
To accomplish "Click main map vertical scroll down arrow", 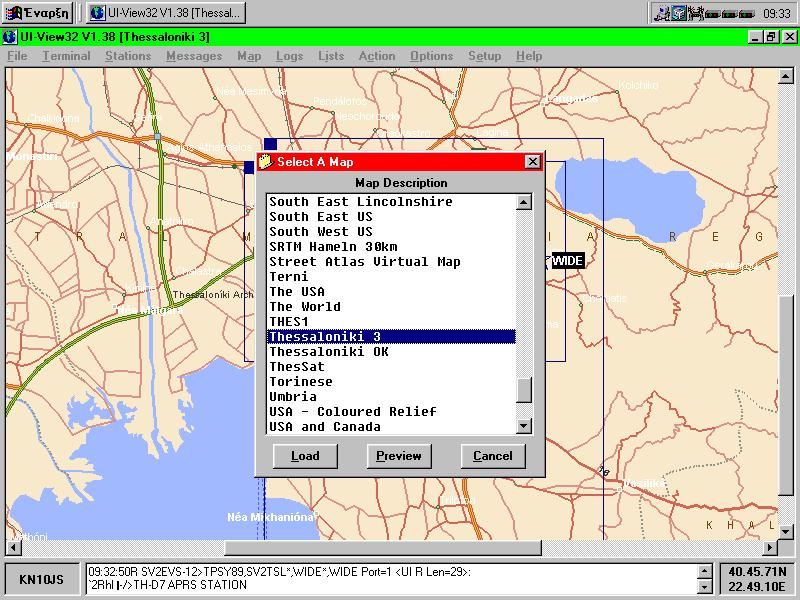I will pyautogui.click(x=785, y=532).
